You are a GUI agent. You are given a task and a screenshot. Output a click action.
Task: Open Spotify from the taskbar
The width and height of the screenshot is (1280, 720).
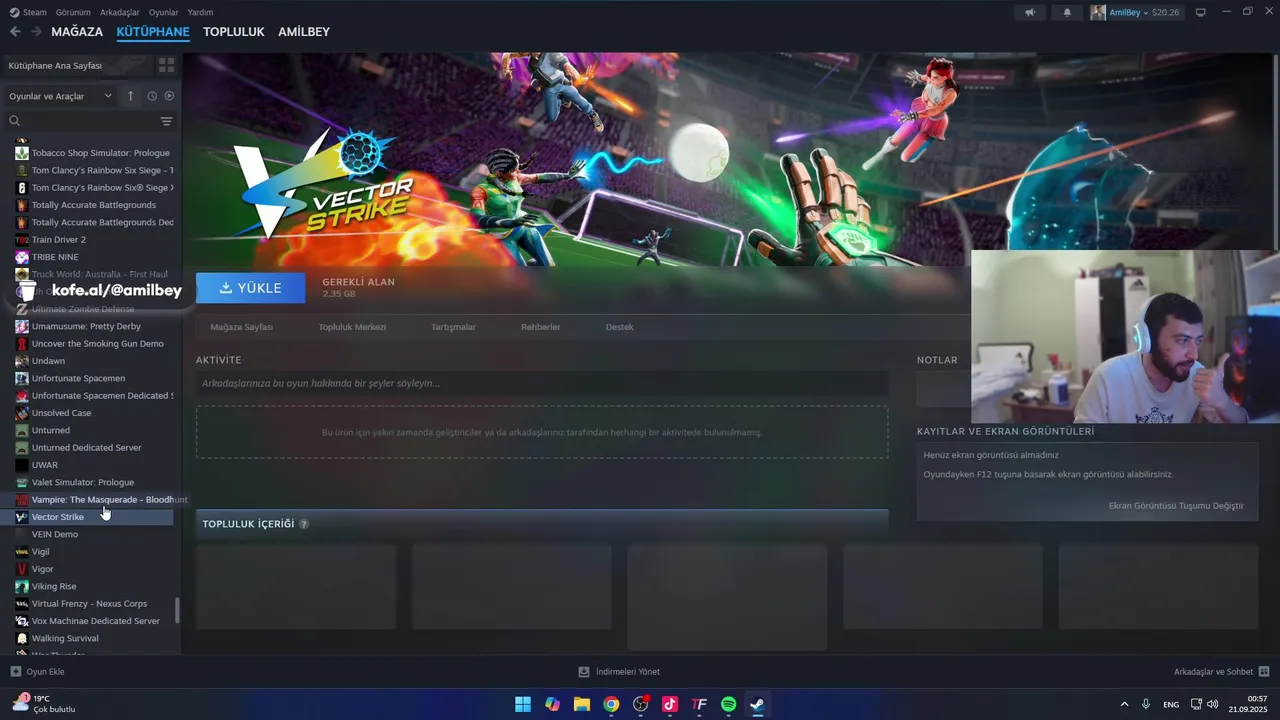click(x=729, y=704)
